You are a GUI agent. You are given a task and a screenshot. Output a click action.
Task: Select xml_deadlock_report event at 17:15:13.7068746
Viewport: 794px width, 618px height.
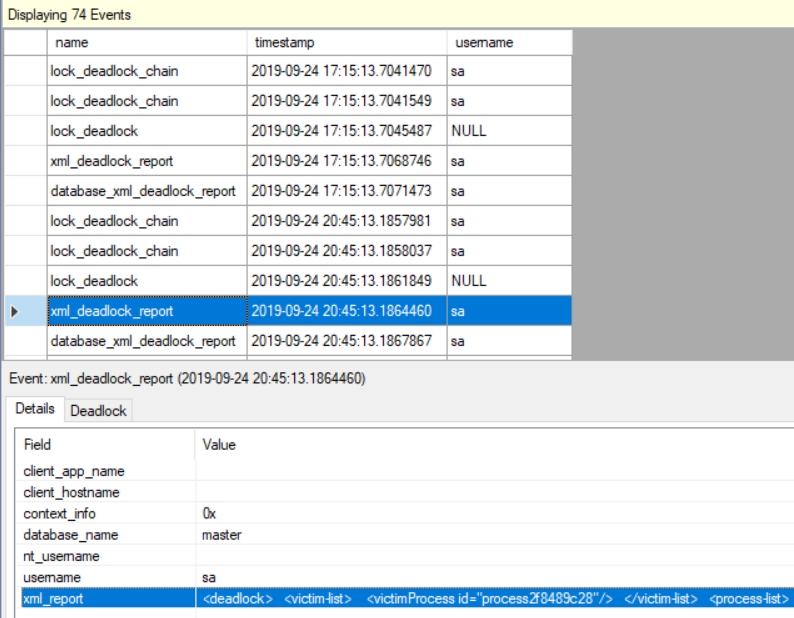point(145,161)
